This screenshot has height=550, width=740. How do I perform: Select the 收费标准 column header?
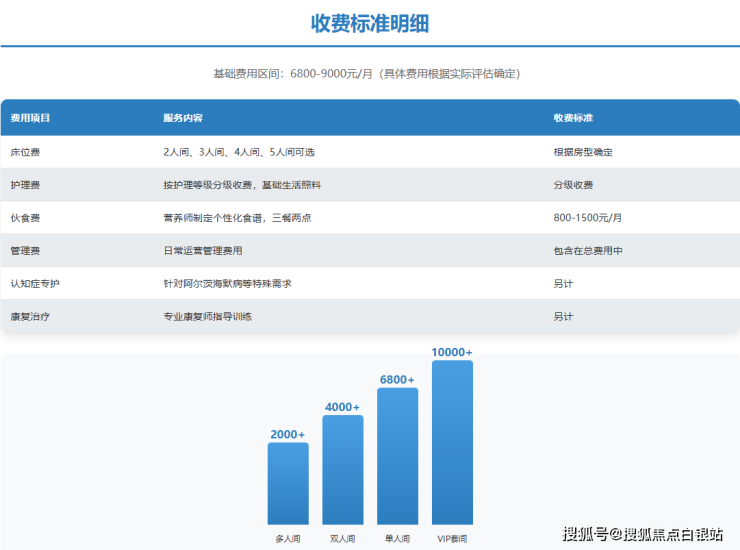(573, 118)
